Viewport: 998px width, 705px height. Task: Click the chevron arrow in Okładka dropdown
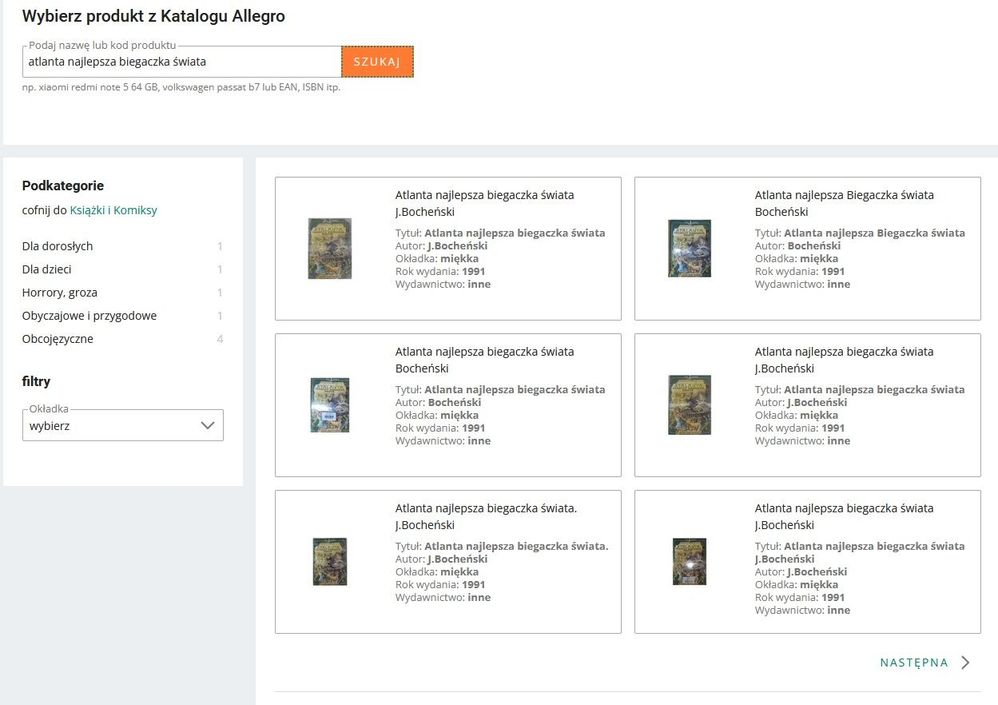point(208,426)
